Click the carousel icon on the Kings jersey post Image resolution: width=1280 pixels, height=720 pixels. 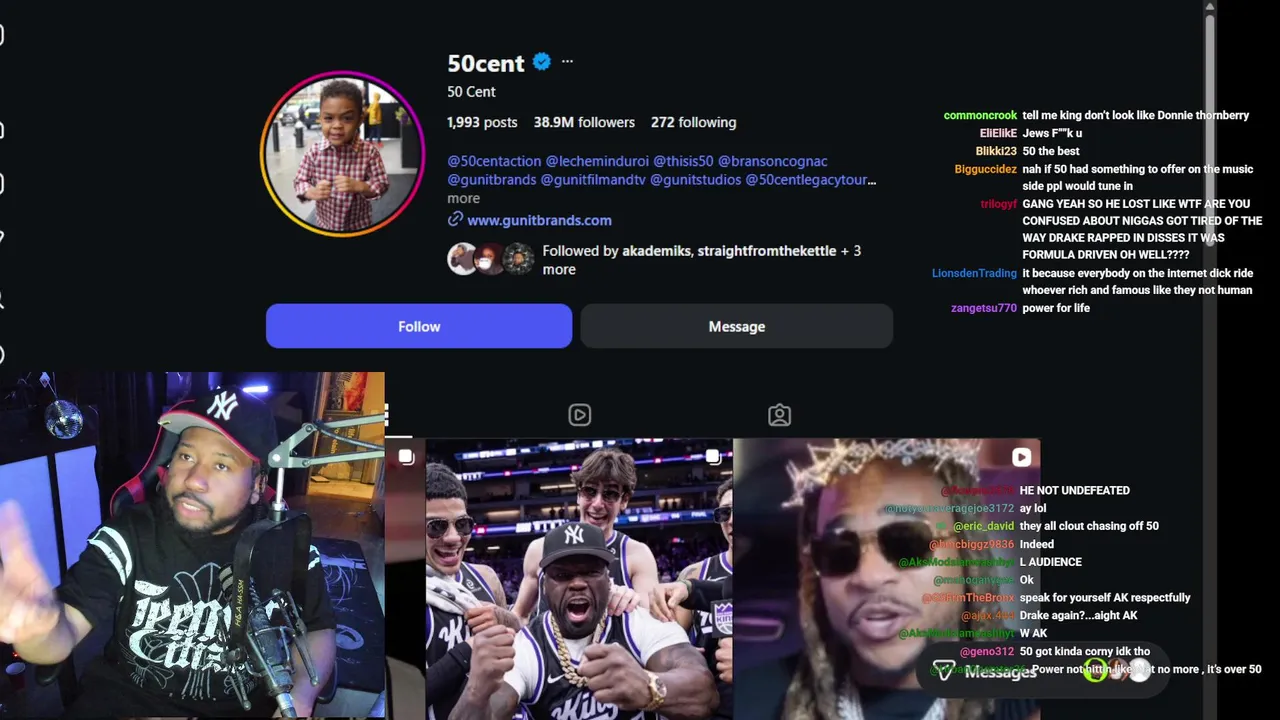click(712, 457)
